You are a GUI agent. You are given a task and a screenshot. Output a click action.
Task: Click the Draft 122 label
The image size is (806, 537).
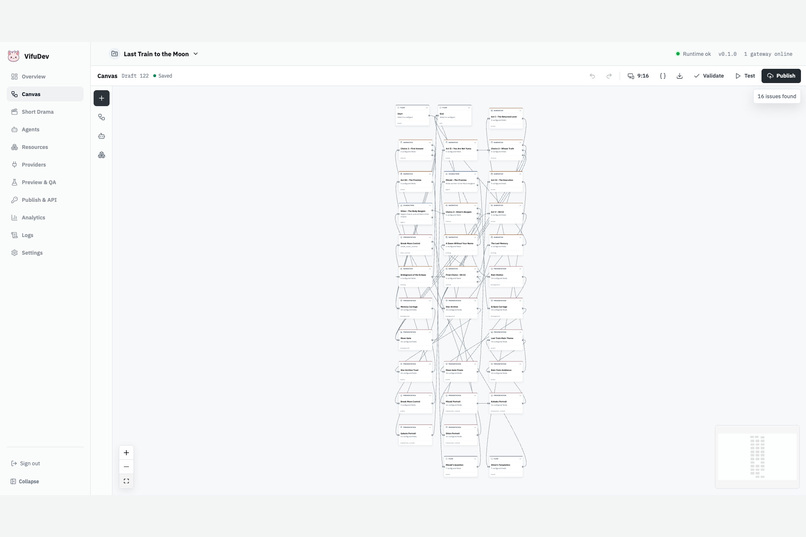click(135, 76)
